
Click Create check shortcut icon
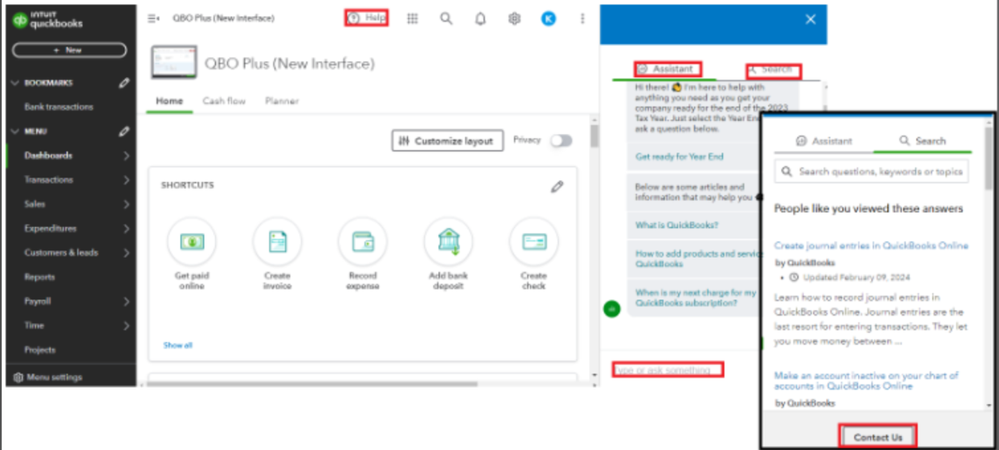pyautogui.click(x=534, y=242)
